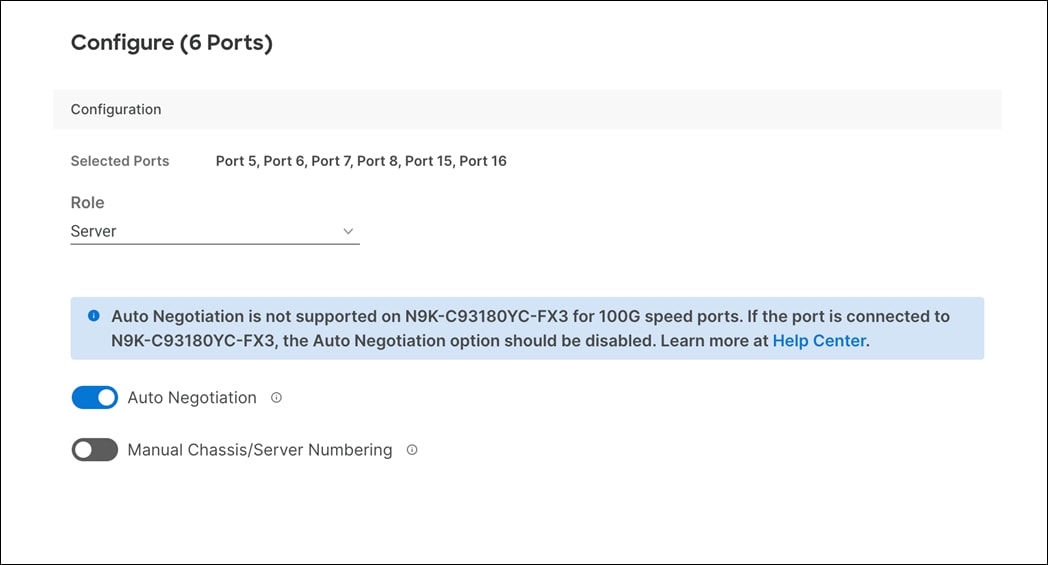The width and height of the screenshot is (1048, 565).
Task: Enable the Manual Chassis/Server Numbering toggle
Action: tap(95, 450)
